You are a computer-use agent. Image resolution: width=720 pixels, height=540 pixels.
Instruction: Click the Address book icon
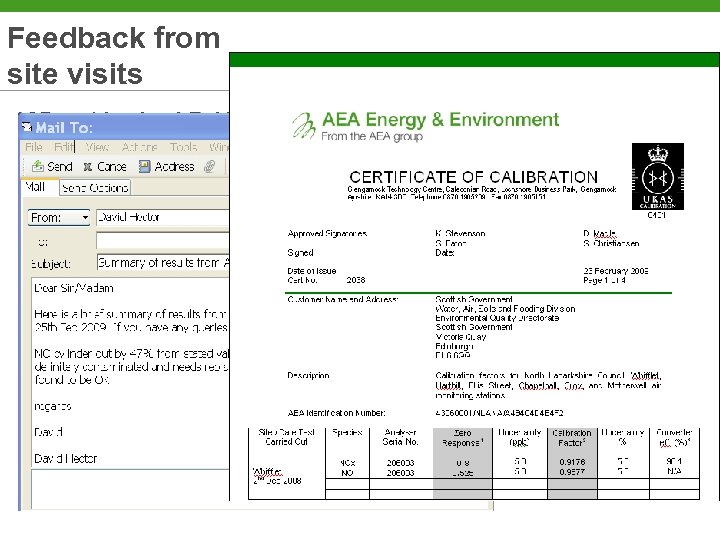145,166
